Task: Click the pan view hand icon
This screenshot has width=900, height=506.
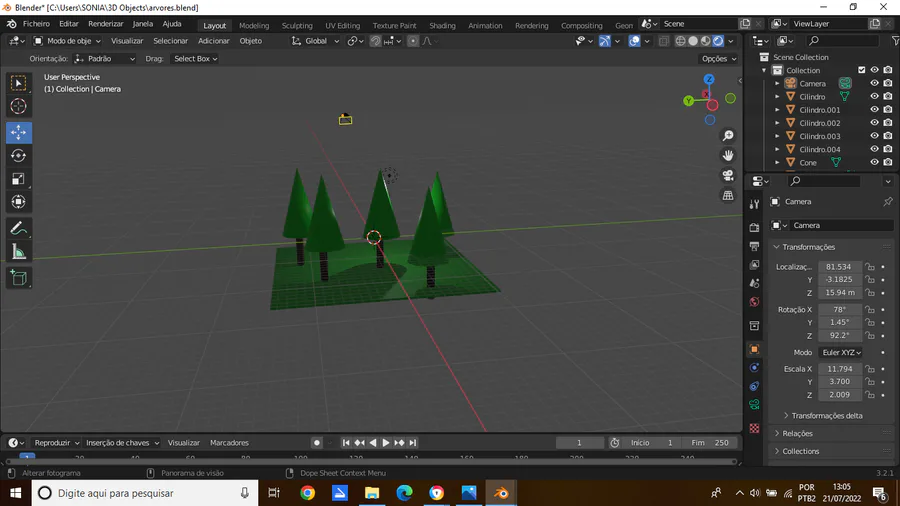Action: 728,155
